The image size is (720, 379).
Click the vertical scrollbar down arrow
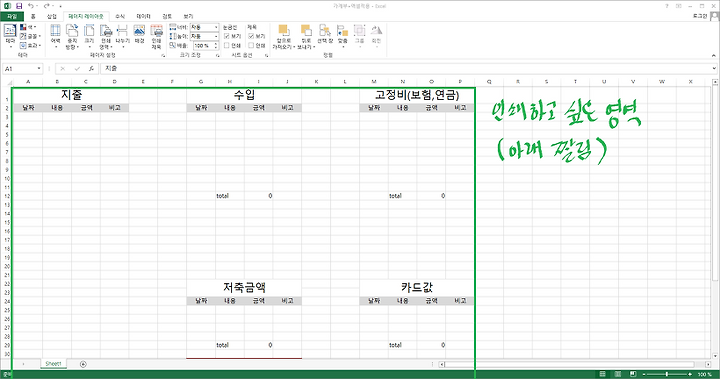click(x=715, y=356)
